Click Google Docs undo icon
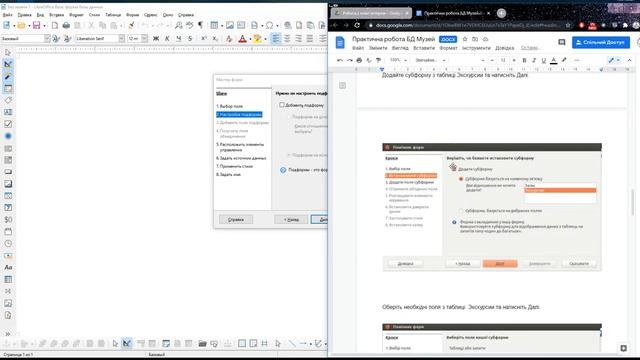The width and height of the screenshot is (640, 360). pos(340,60)
